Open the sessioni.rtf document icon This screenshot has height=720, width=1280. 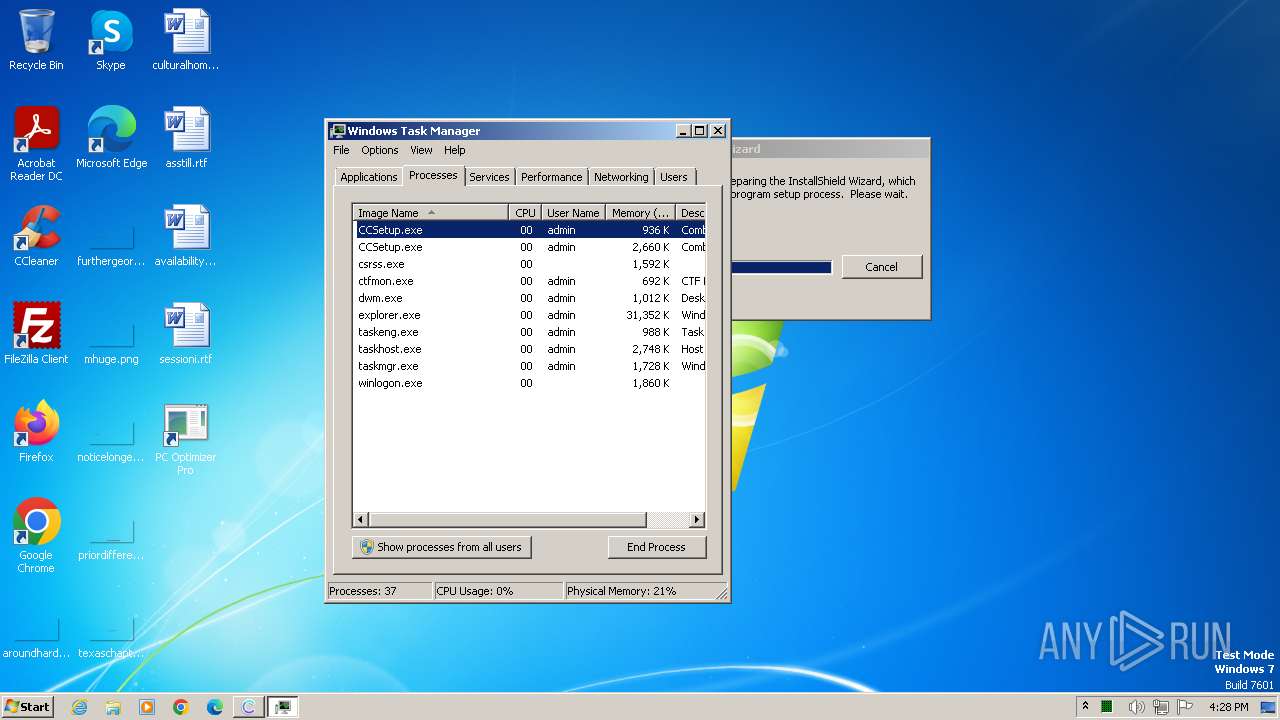(185, 334)
